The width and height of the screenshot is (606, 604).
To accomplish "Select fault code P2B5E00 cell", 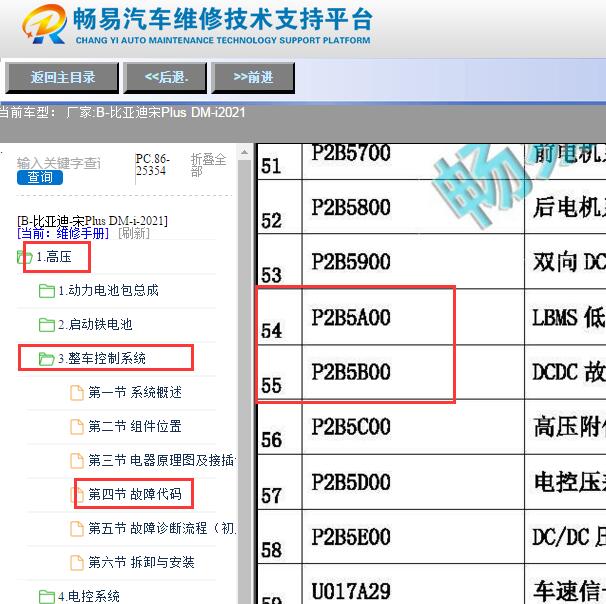I will click(413, 536).
